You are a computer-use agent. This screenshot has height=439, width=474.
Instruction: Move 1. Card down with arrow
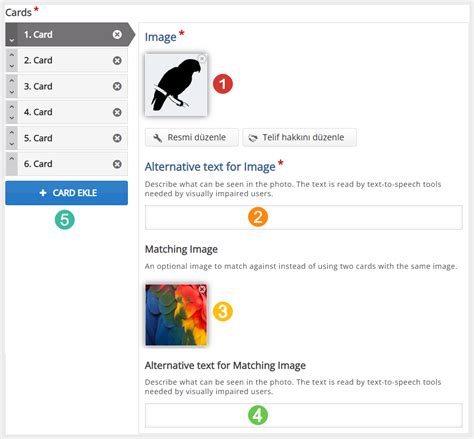click(12, 40)
